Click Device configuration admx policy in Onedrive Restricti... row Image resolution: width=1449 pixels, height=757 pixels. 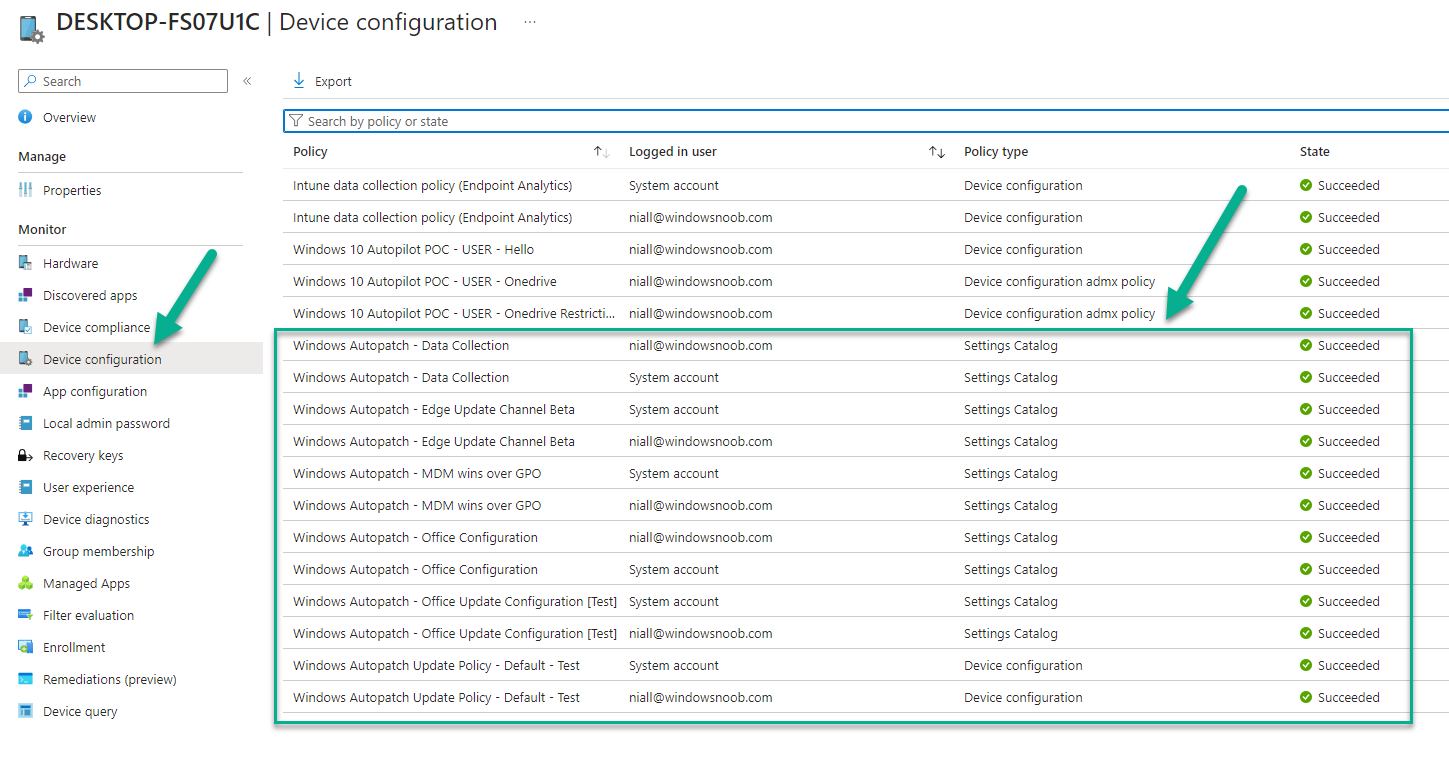click(x=1059, y=313)
